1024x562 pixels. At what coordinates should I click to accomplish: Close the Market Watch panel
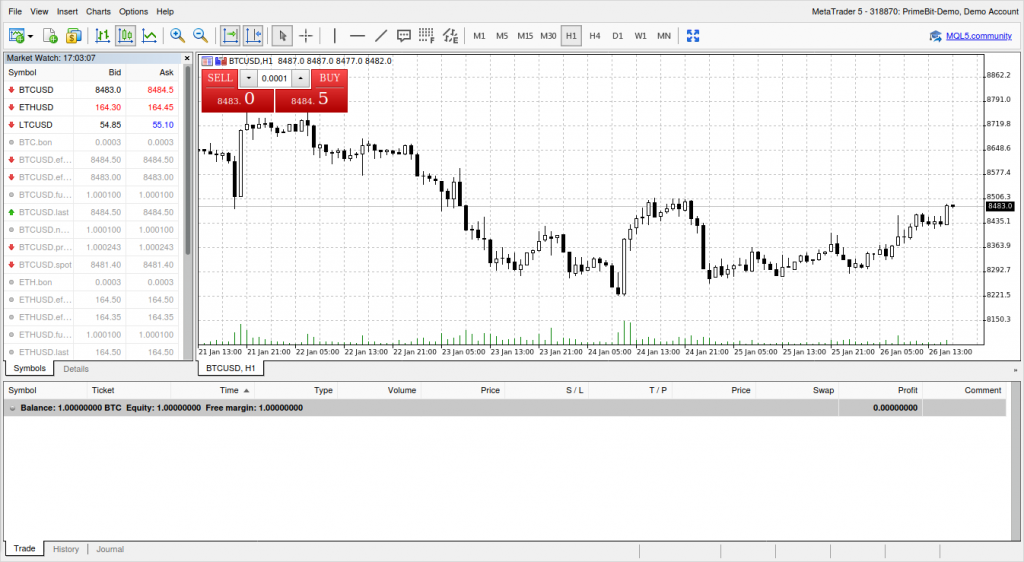coord(187,58)
